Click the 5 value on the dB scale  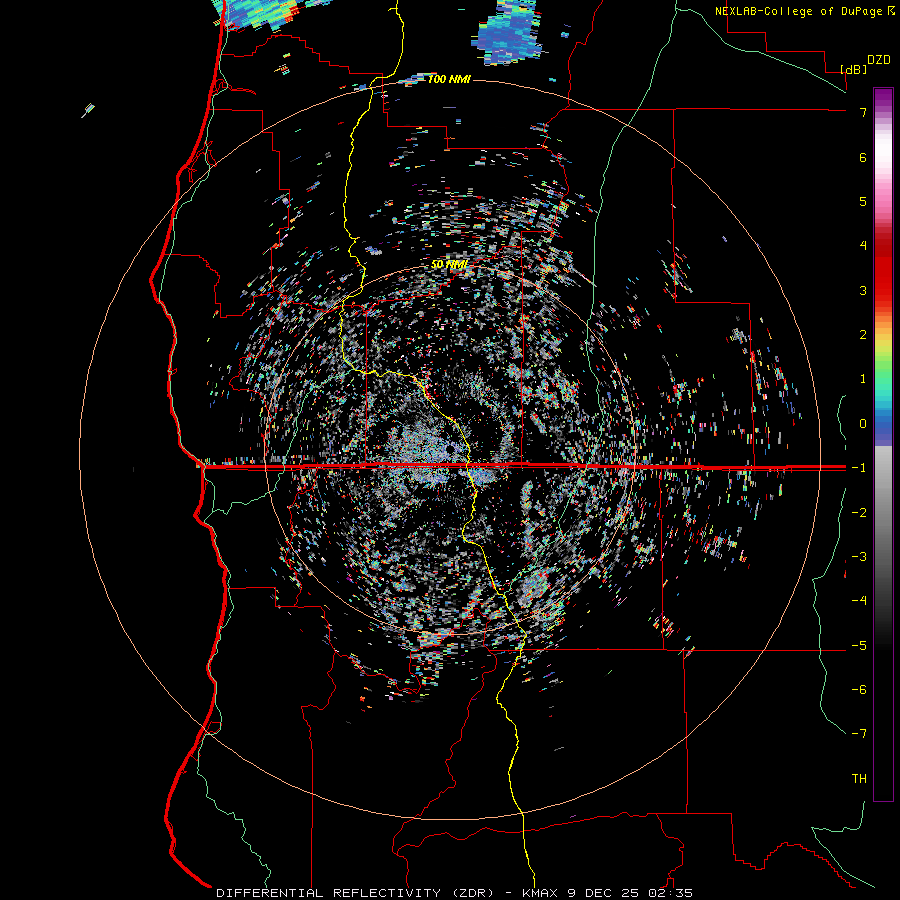863,201
